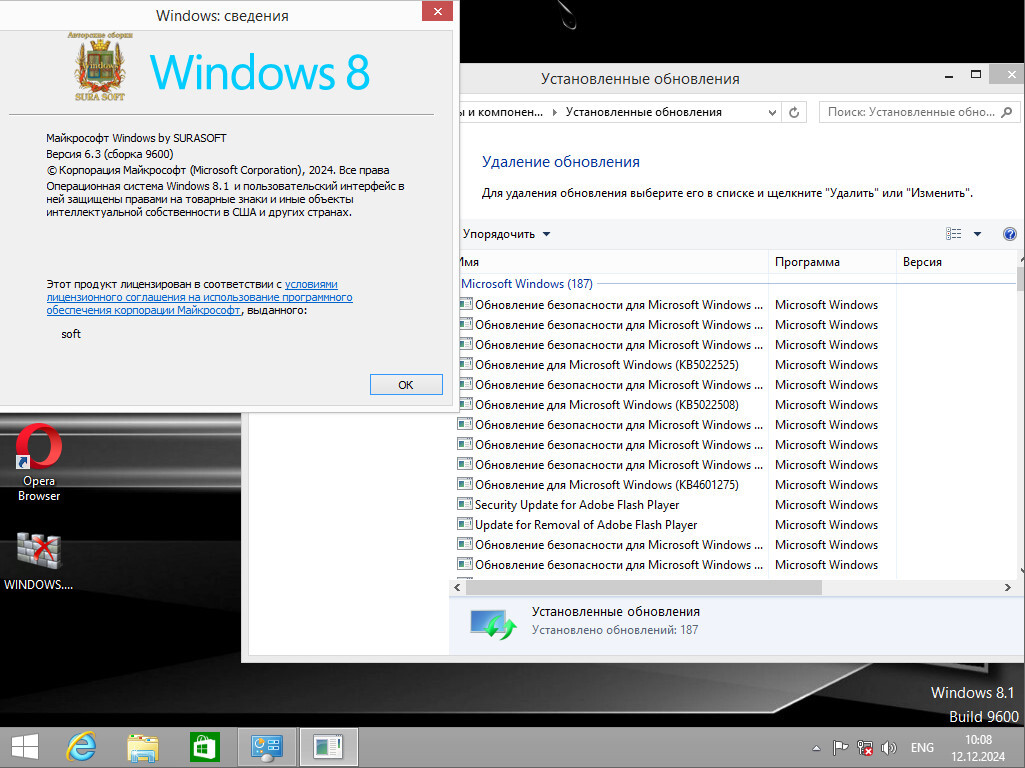Open the Windows Store taskbar icon
The height and width of the screenshot is (768, 1025).
(x=205, y=747)
